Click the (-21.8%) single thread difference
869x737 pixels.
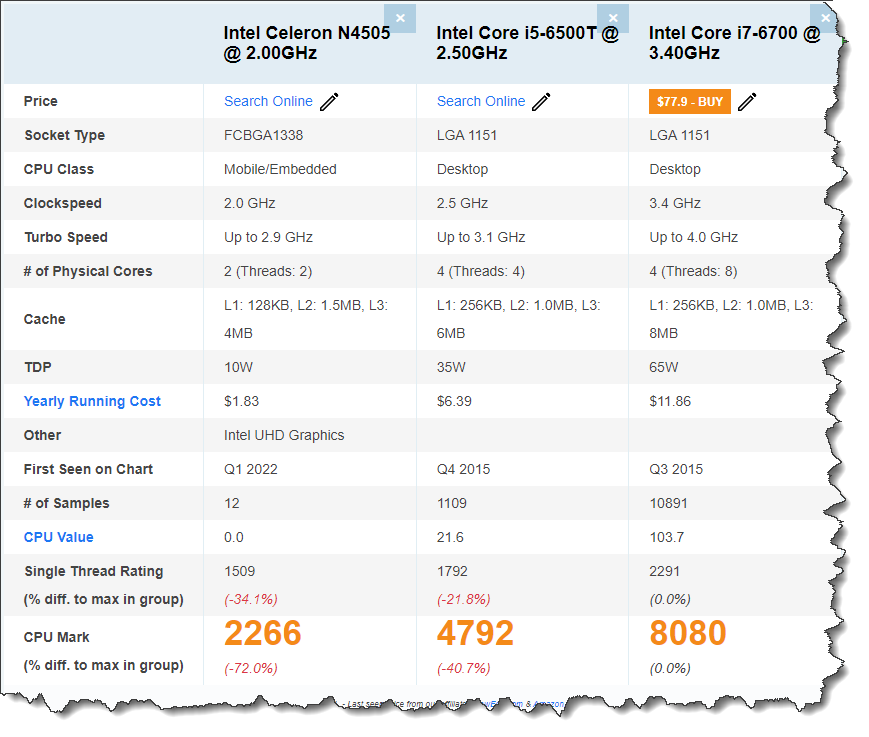pos(464,600)
